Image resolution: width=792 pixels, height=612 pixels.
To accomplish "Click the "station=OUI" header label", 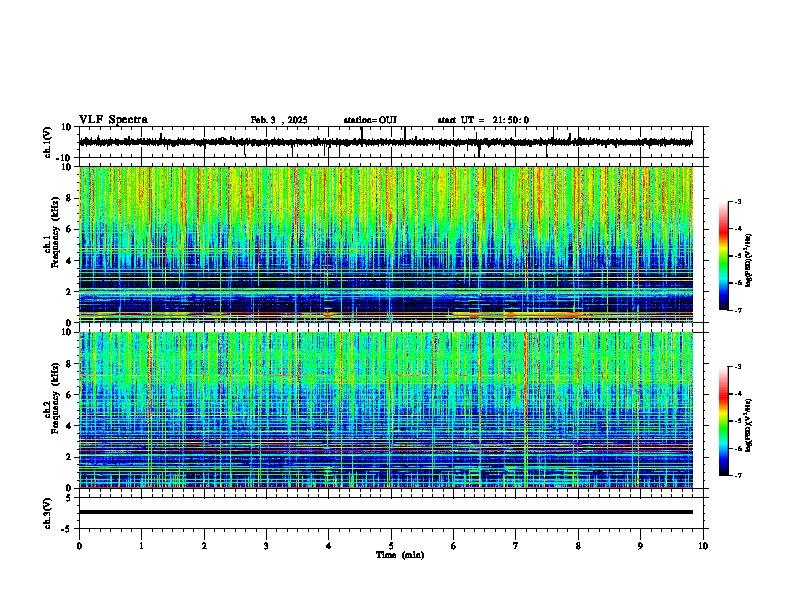I will (370, 120).
